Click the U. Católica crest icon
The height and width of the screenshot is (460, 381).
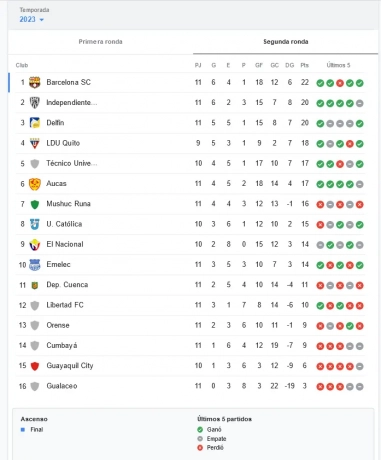tap(35, 224)
